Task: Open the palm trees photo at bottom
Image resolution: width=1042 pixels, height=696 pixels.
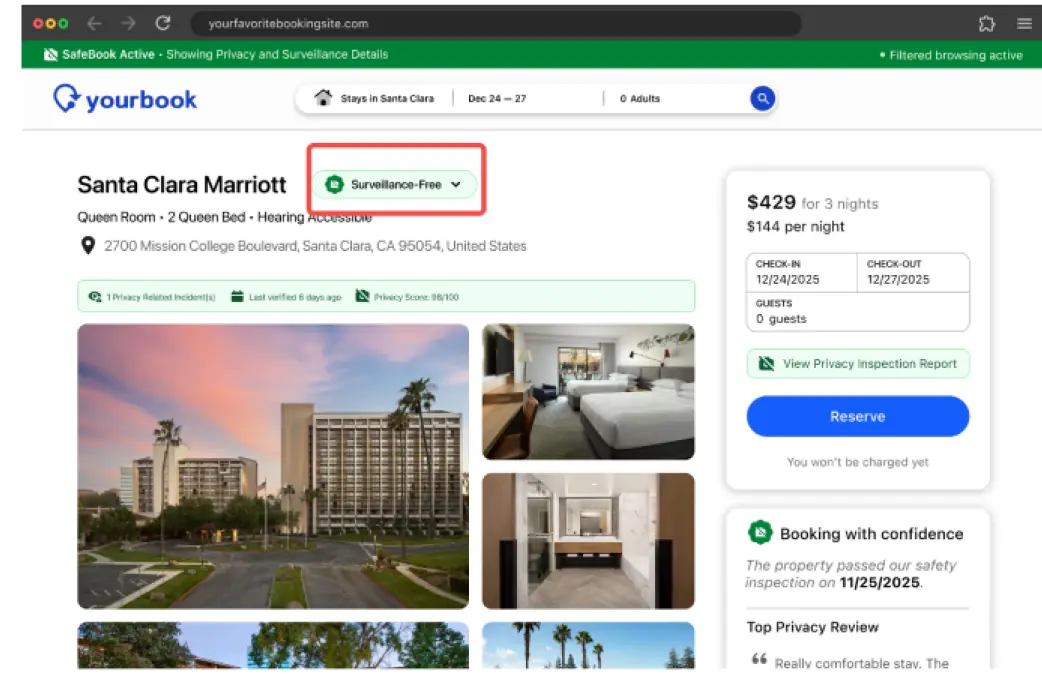Action: (x=588, y=645)
